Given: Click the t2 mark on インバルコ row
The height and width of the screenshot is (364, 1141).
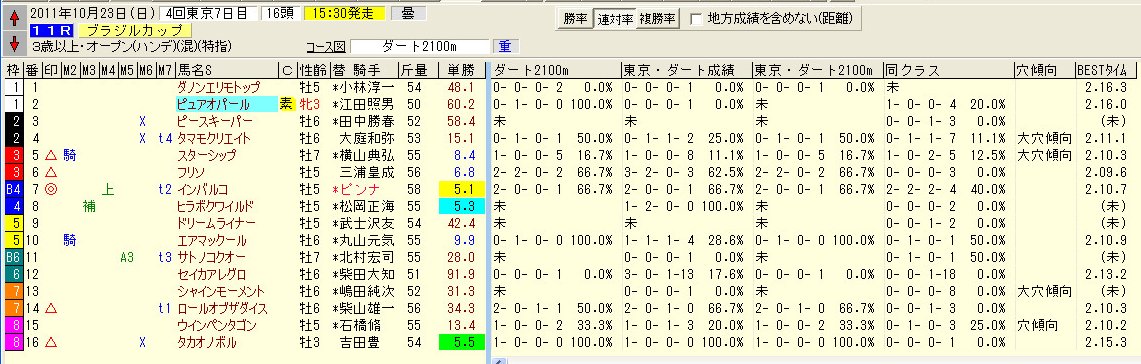Looking at the screenshot, I should [164, 189].
